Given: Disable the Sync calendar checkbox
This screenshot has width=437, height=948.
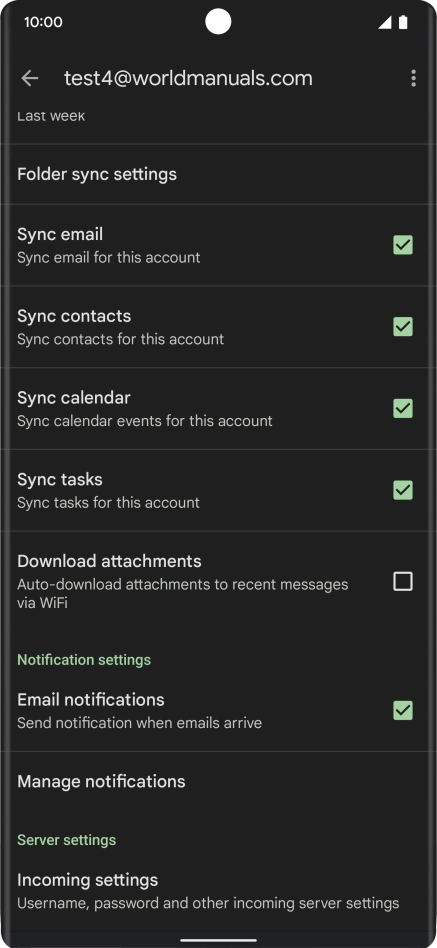Looking at the screenshot, I should (403, 408).
